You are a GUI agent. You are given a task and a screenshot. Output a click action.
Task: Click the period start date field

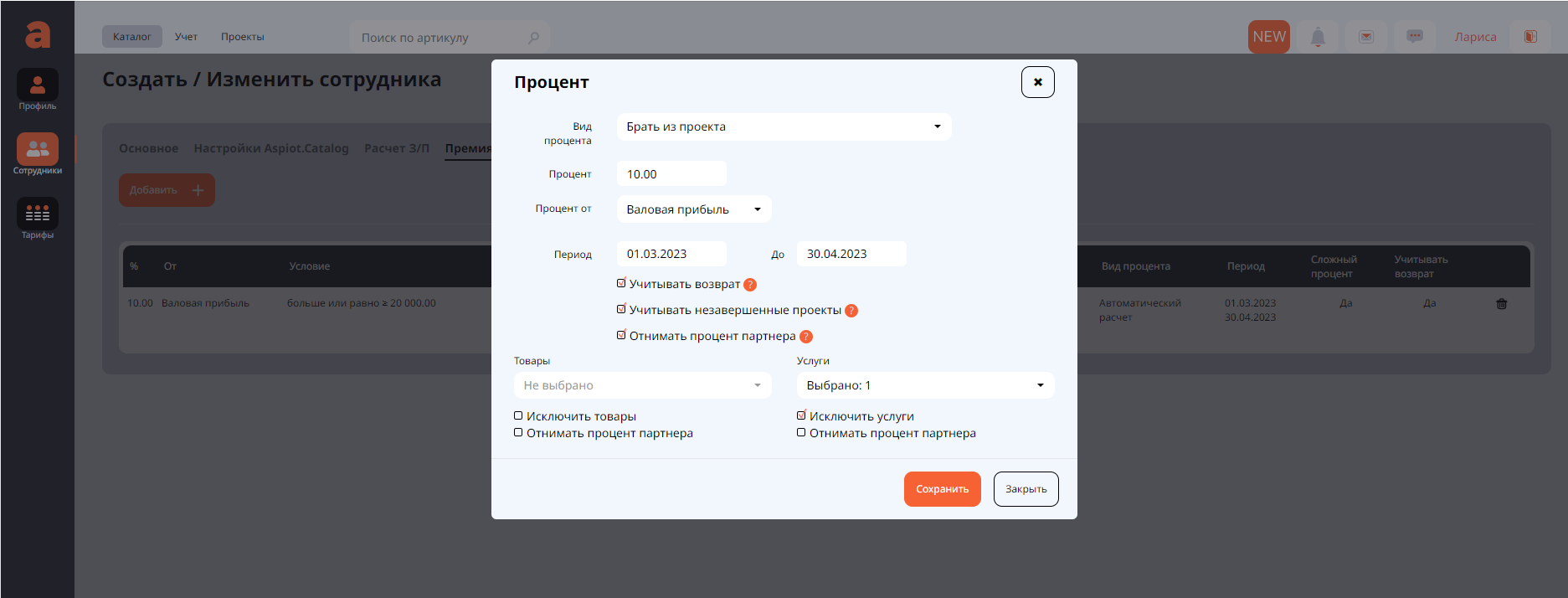coord(671,254)
